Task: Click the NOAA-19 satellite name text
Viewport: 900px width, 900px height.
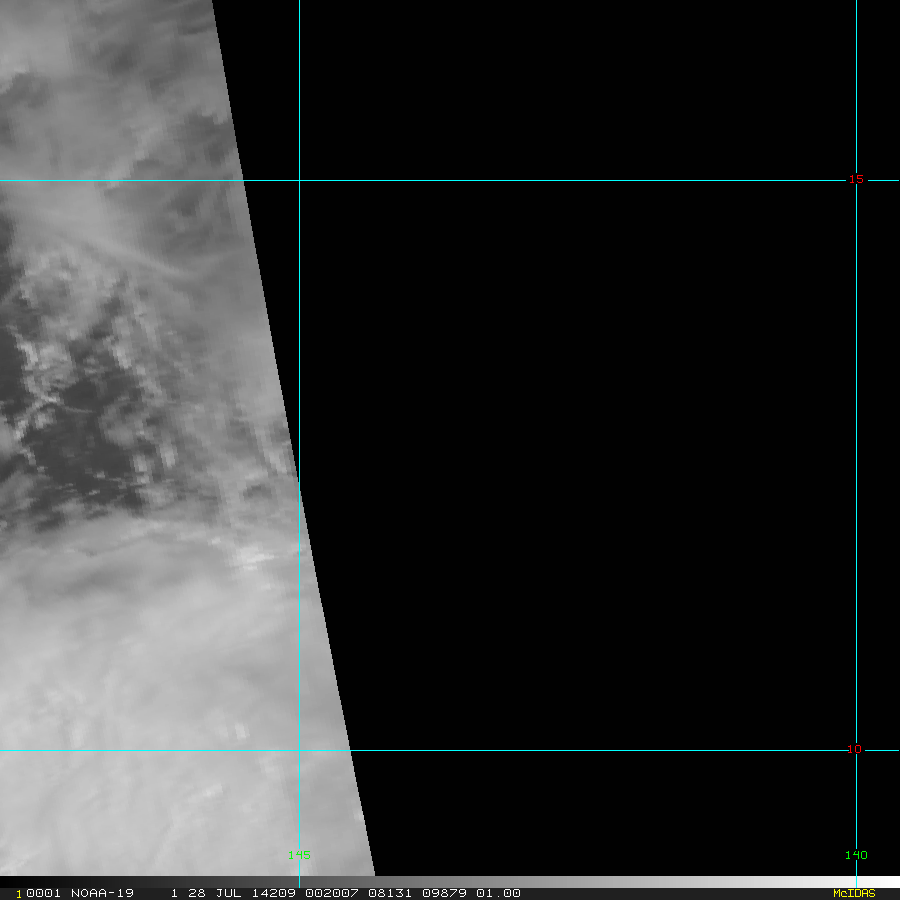Action: [x=101, y=893]
